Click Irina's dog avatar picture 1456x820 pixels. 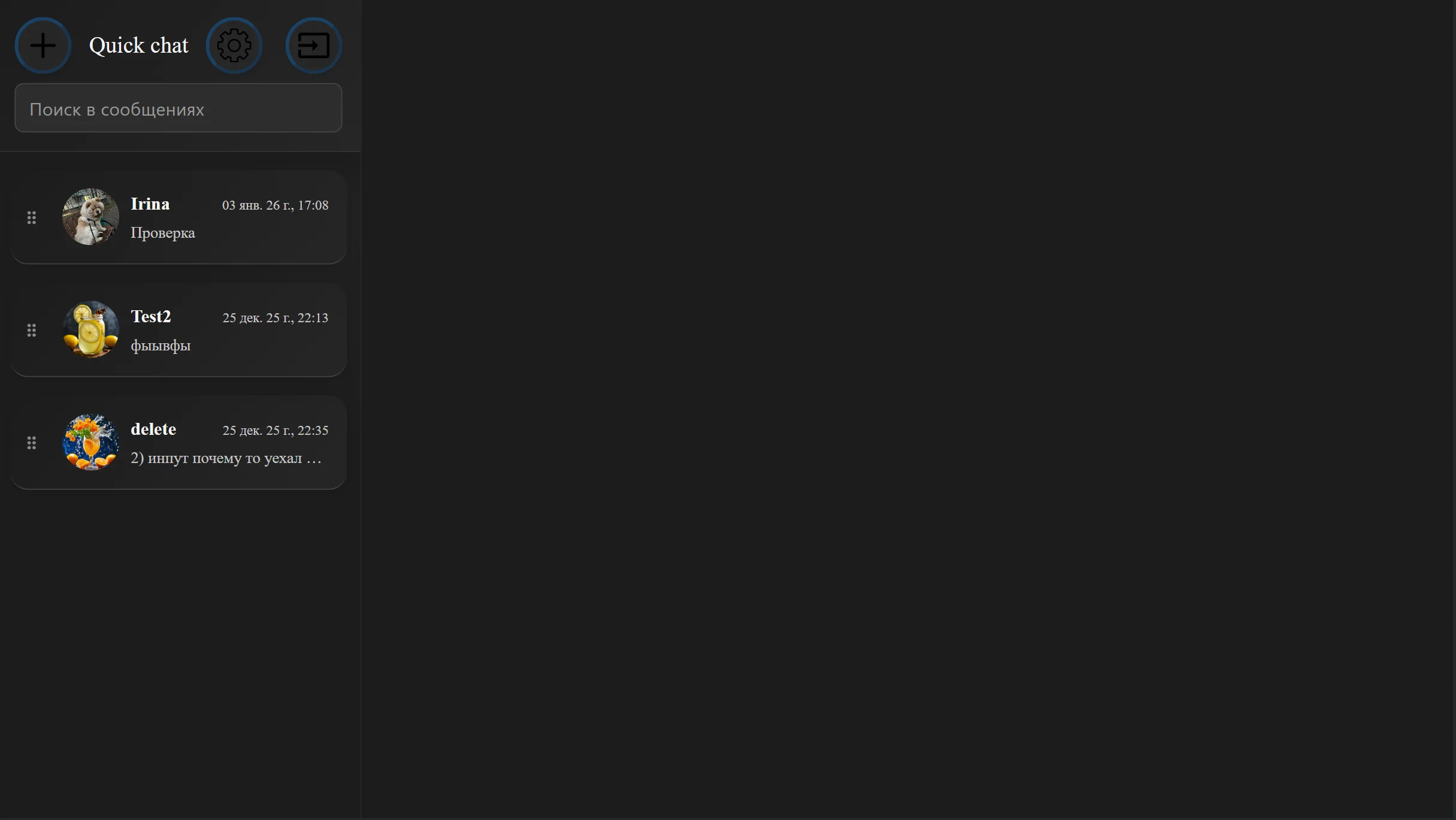90,217
